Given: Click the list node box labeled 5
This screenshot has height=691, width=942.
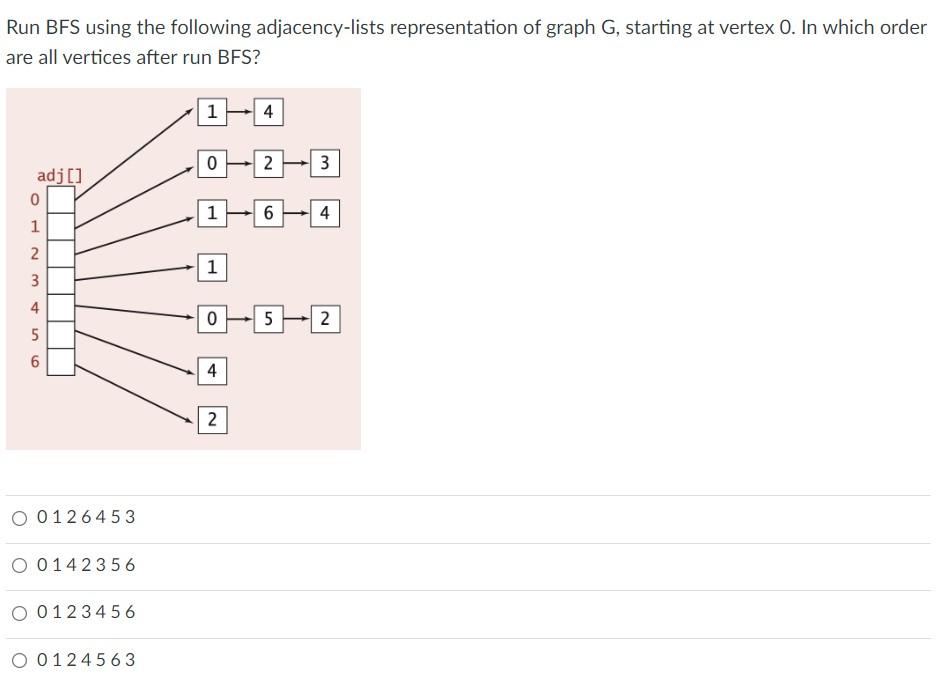Looking at the screenshot, I should tap(268, 320).
